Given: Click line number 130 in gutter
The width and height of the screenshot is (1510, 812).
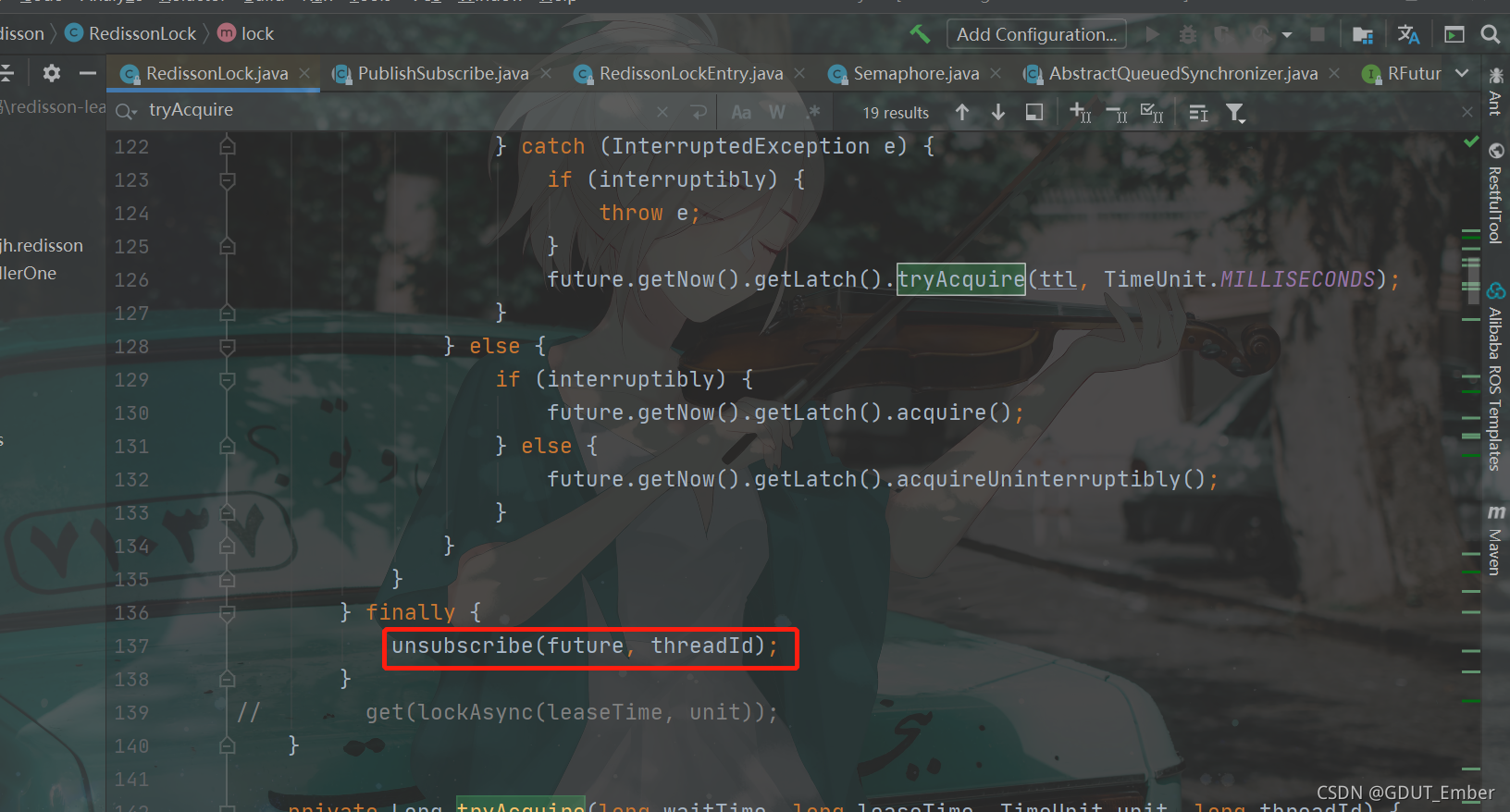Looking at the screenshot, I should (131, 412).
